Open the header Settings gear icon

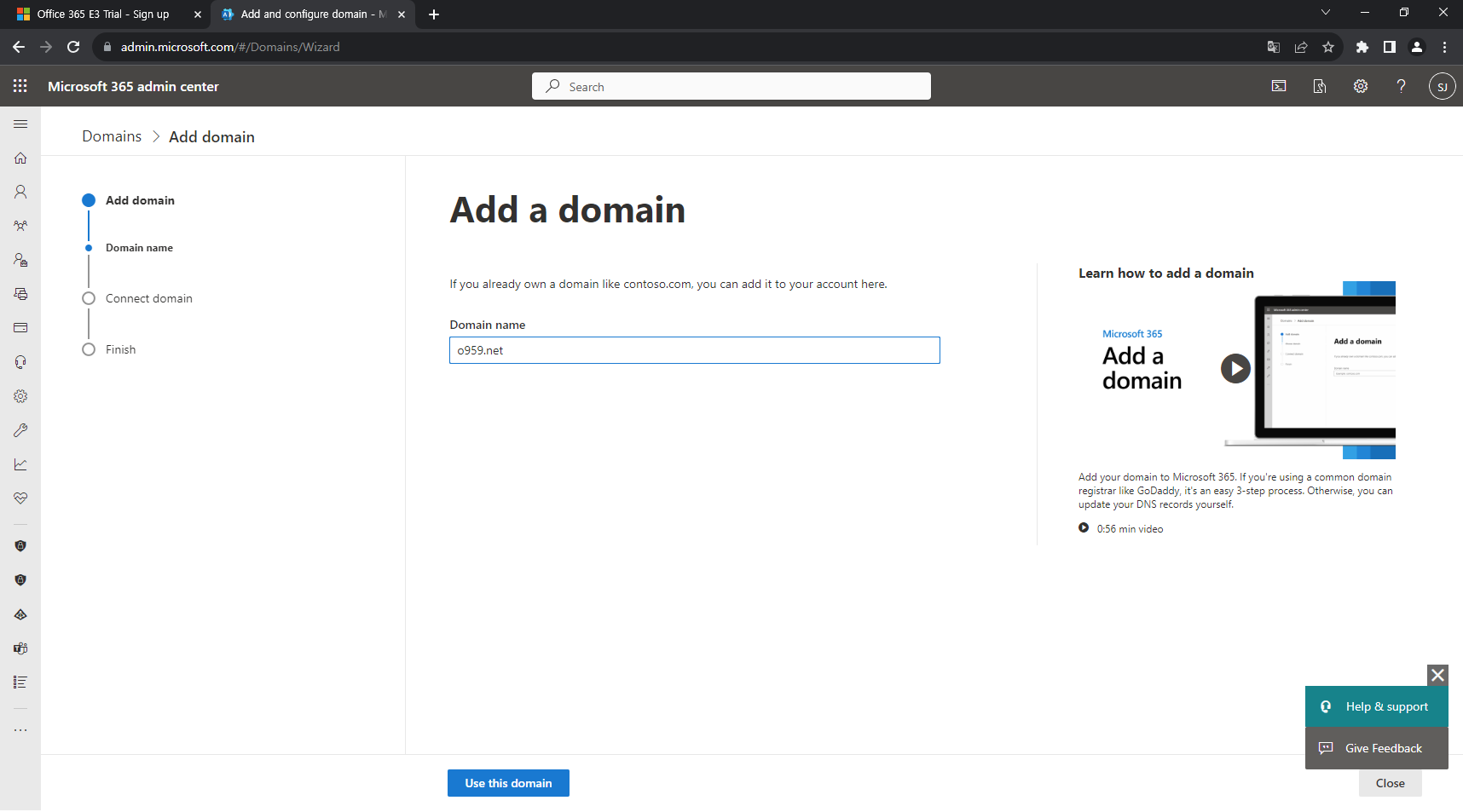click(x=1361, y=86)
